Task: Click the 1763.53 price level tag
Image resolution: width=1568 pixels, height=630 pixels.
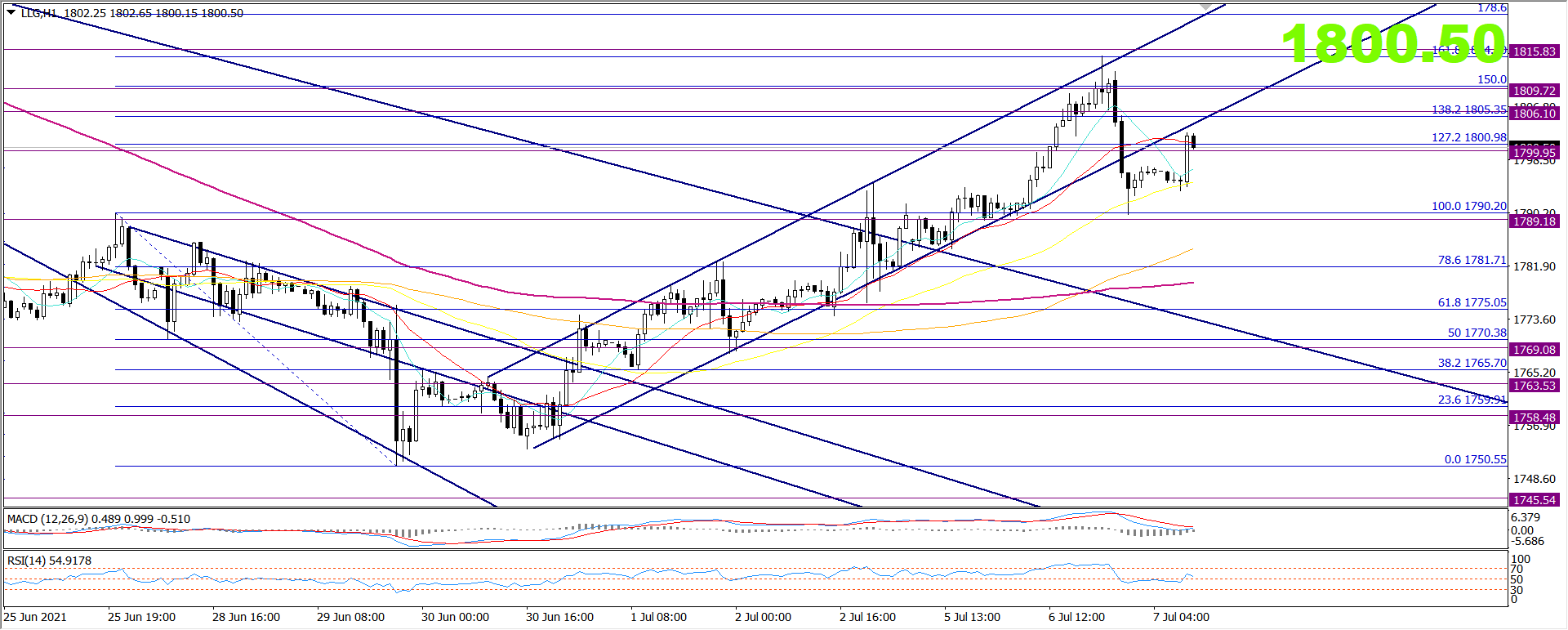Action: click(1535, 386)
